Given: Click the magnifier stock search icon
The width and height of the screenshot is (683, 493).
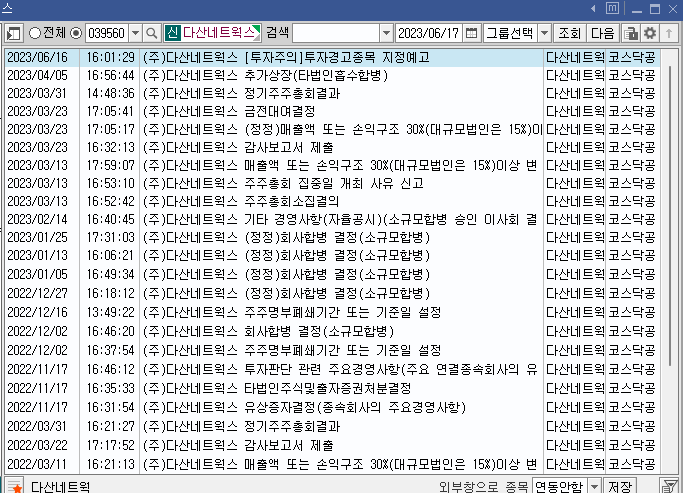Looking at the screenshot, I should pos(152,33).
